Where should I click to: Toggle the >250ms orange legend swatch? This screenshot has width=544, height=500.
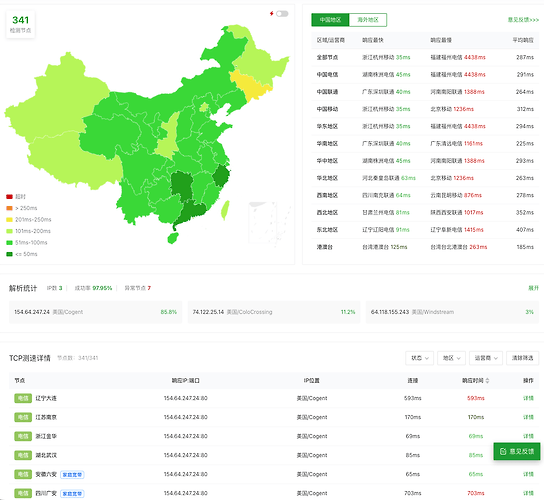9,208
